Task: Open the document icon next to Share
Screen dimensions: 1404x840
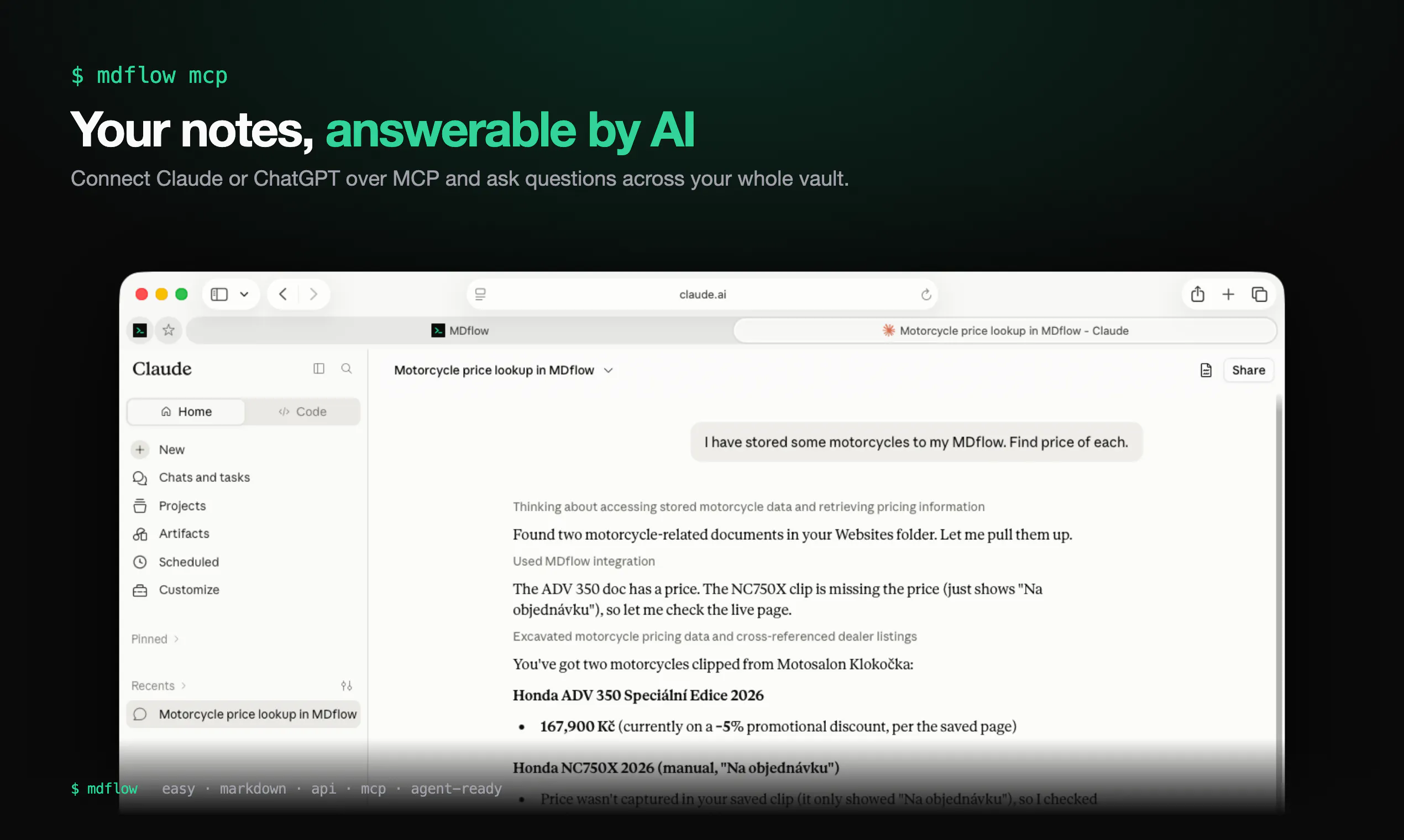Action: pos(1206,370)
